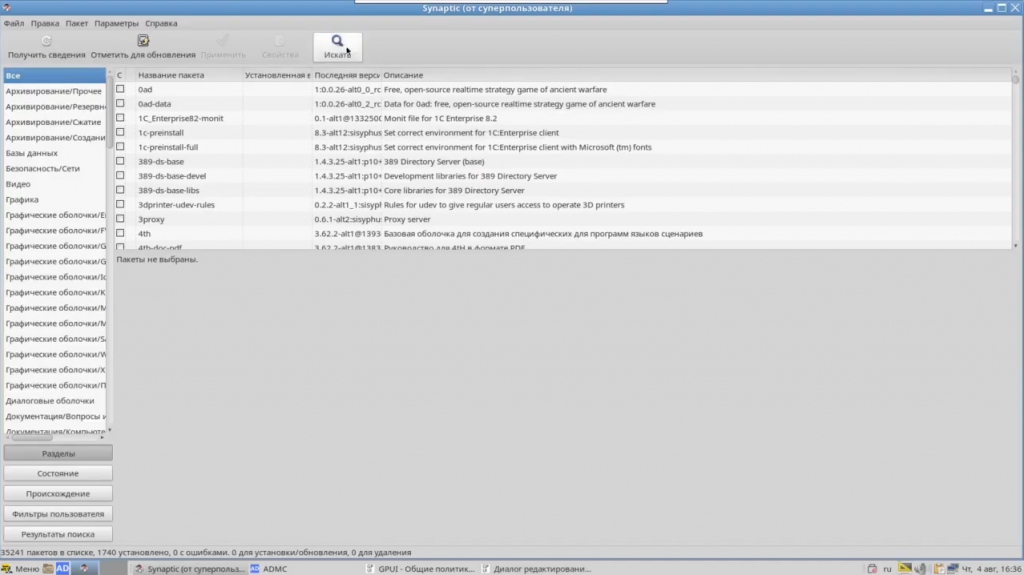Toggle the checkbox for 1c-preinstall
This screenshot has width=1024, height=575.
pos(120,132)
